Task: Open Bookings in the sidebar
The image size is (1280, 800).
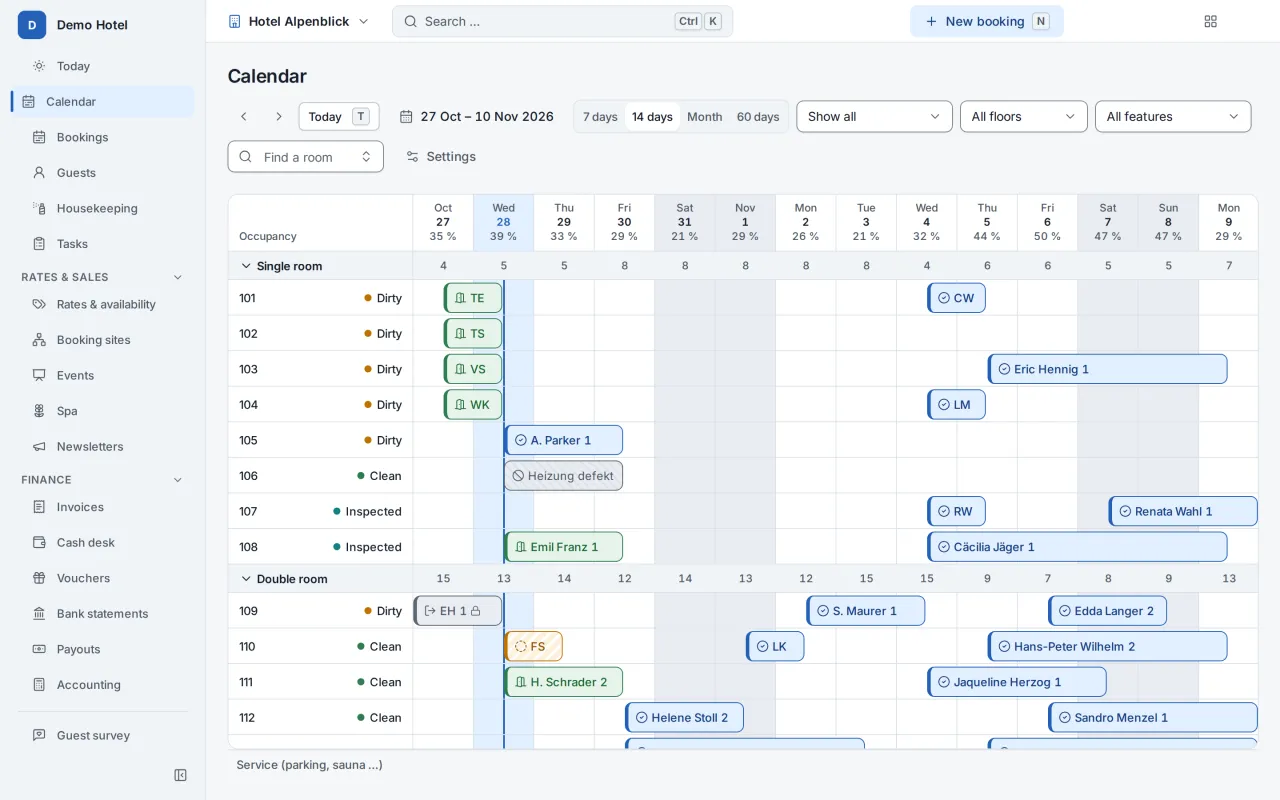Action: click(102, 137)
